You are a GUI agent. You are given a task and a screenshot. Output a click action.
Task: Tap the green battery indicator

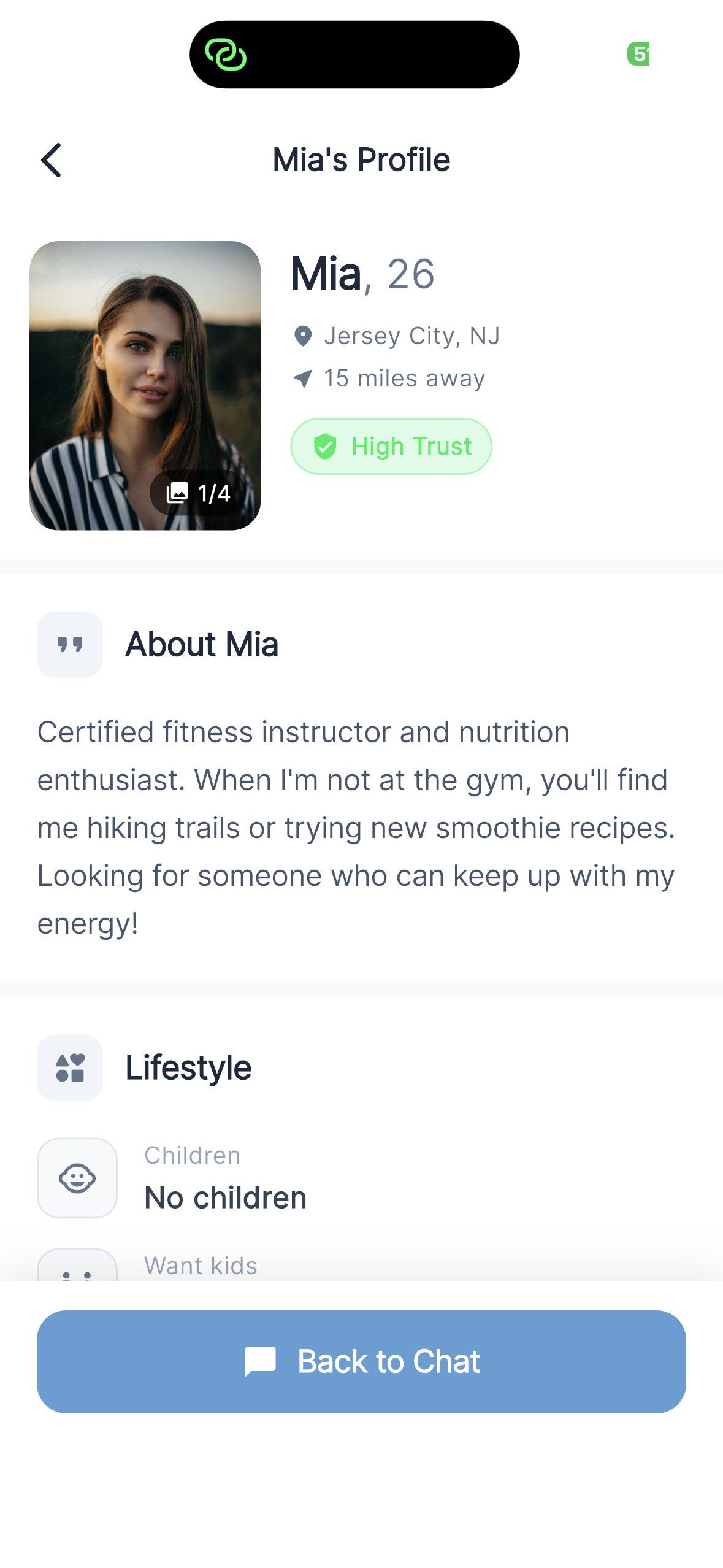638,54
